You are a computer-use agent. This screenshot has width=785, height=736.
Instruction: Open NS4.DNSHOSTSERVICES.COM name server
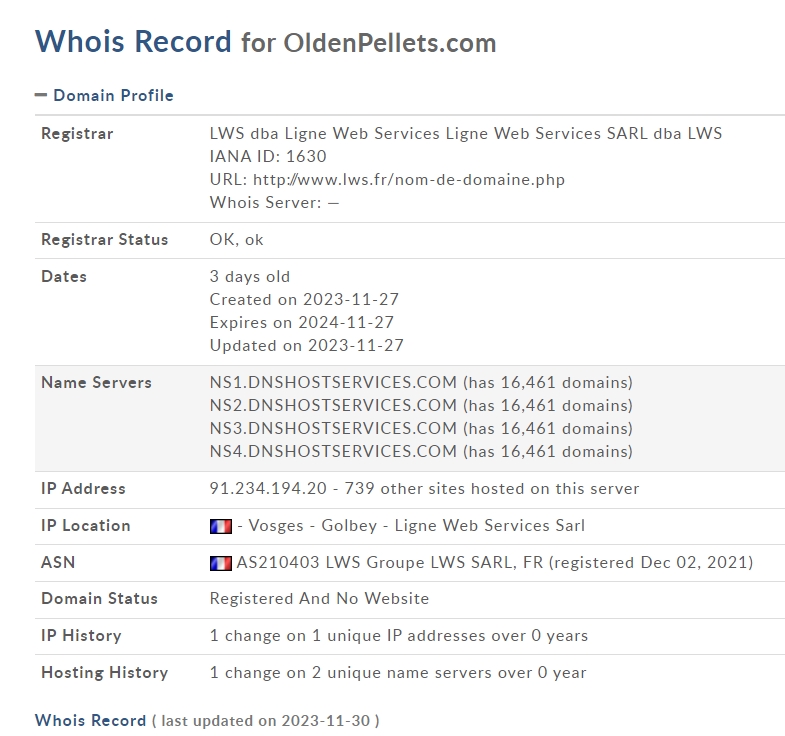[x=333, y=452]
